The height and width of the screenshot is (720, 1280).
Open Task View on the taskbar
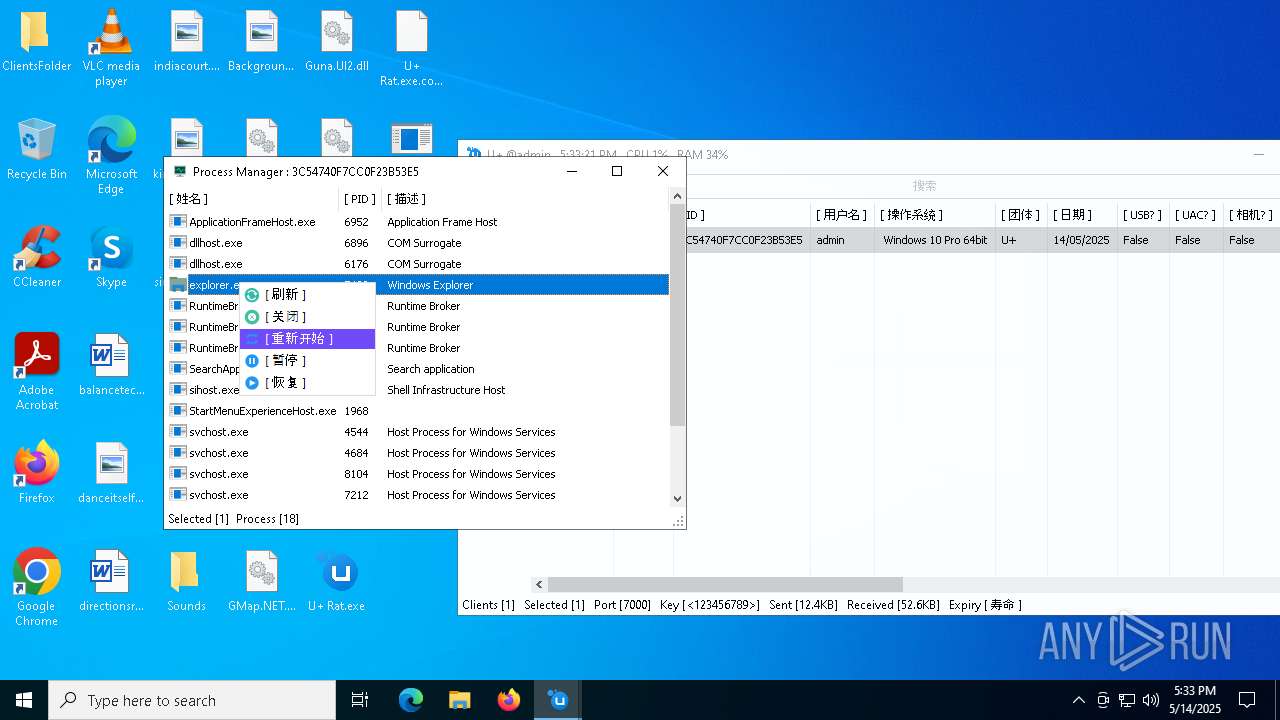click(360, 700)
